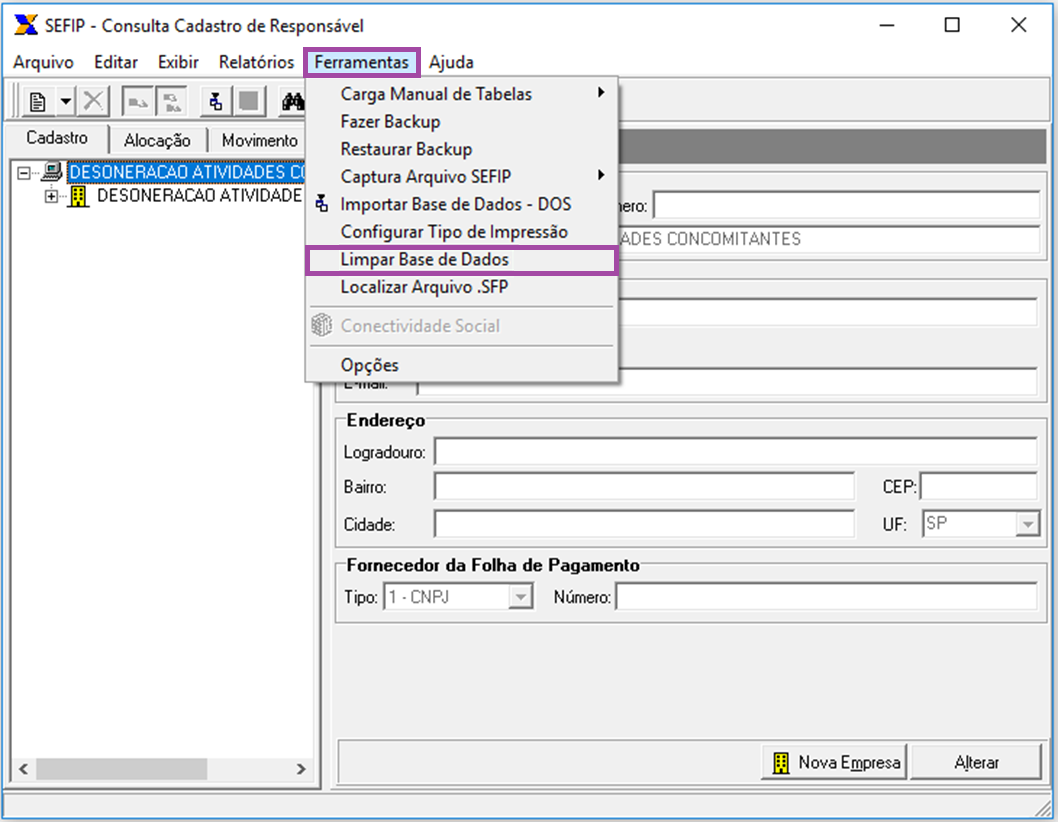Click the tree horizontal scrollbar thumb
Image resolution: width=1058 pixels, height=822 pixels.
pyautogui.click(x=121, y=769)
